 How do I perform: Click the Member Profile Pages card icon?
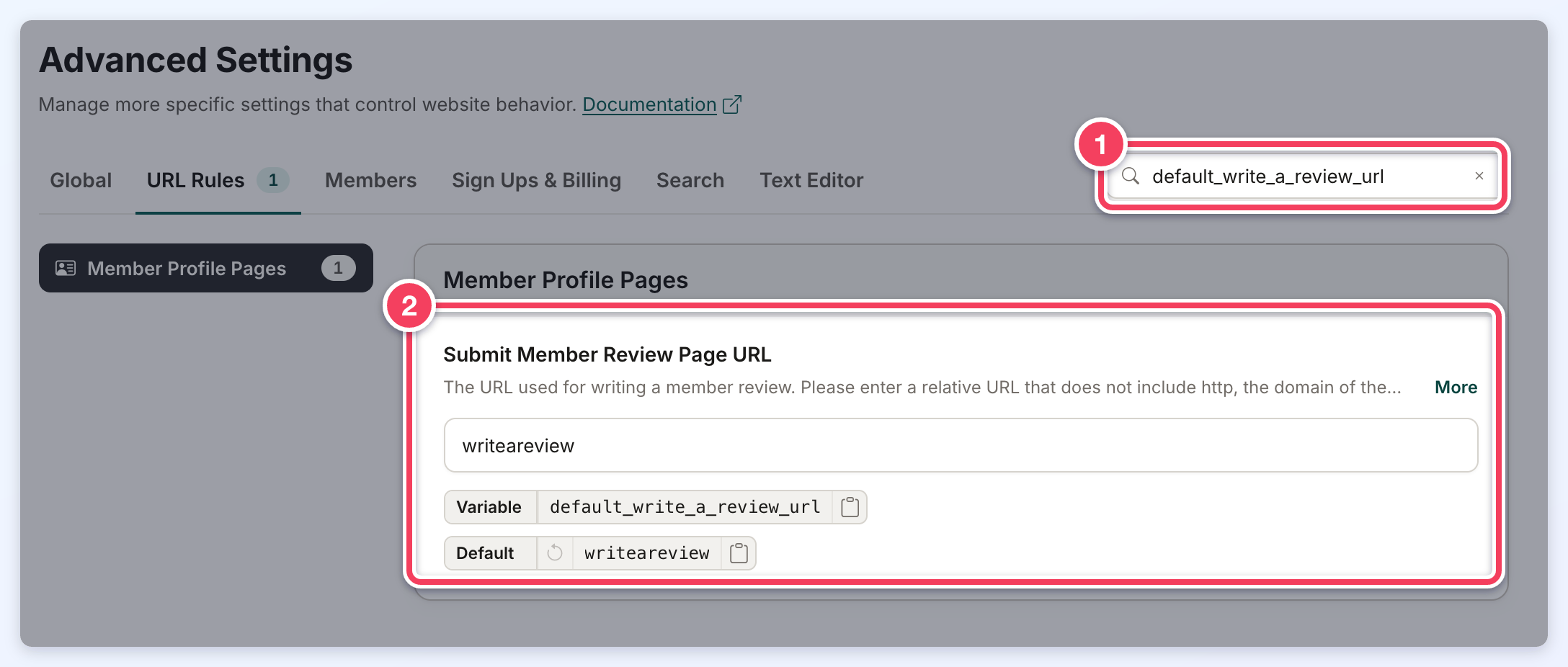pyautogui.click(x=66, y=268)
